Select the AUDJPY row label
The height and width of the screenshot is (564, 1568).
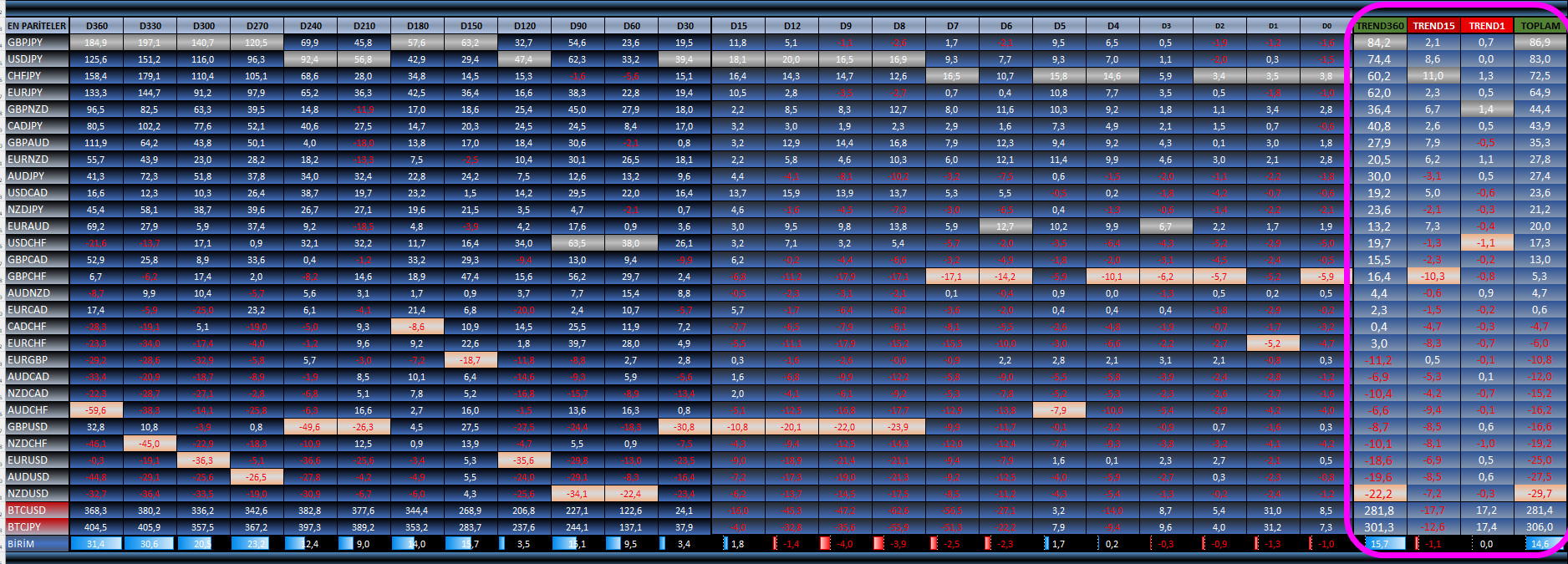[x=36, y=176]
